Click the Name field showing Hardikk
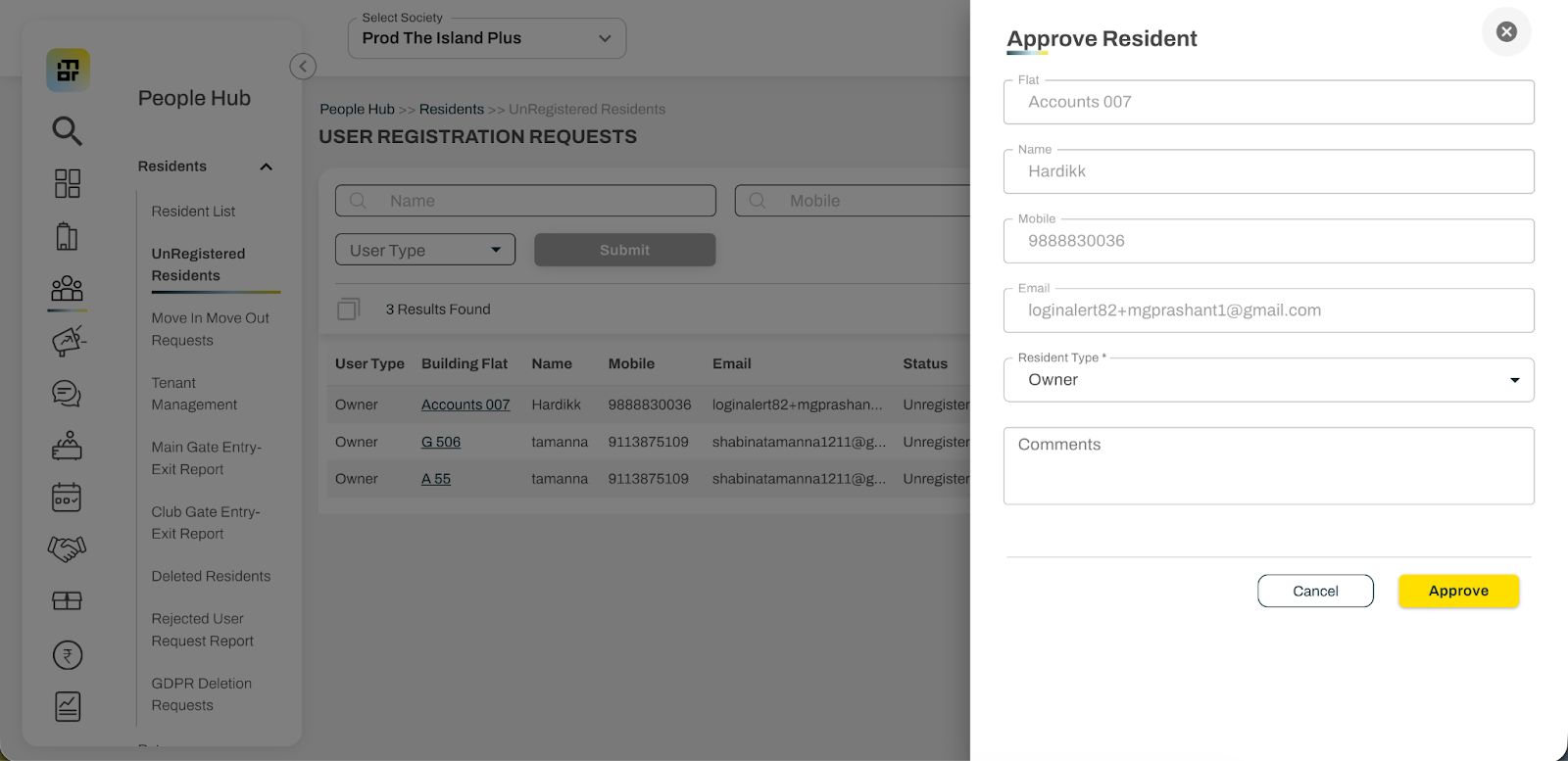The height and width of the screenshot is (761, 1568). (1269, 171)
